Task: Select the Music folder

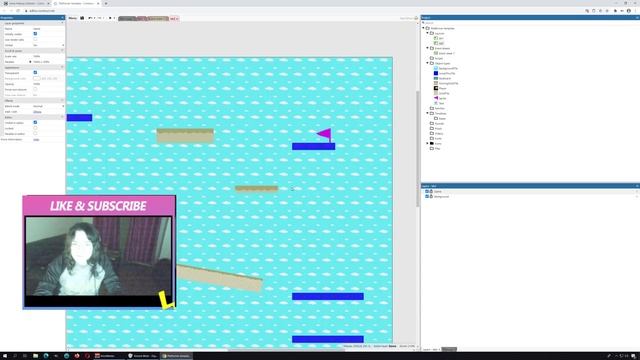Action: [x=438, y=128]
